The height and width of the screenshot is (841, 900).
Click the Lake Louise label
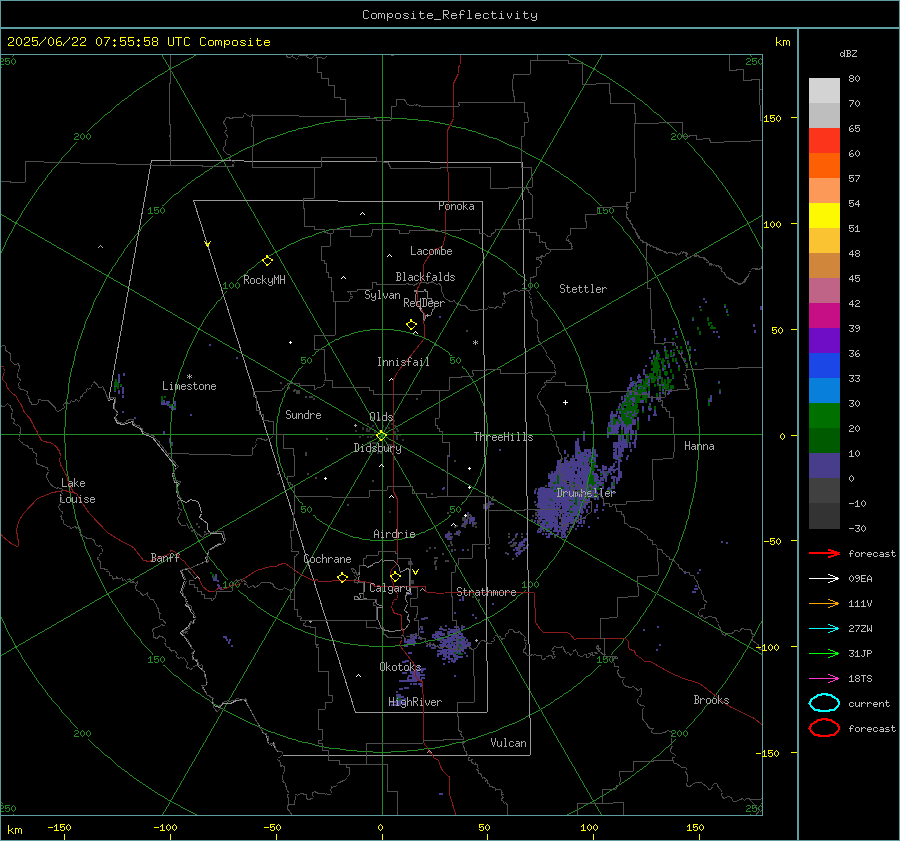point(77,491)
